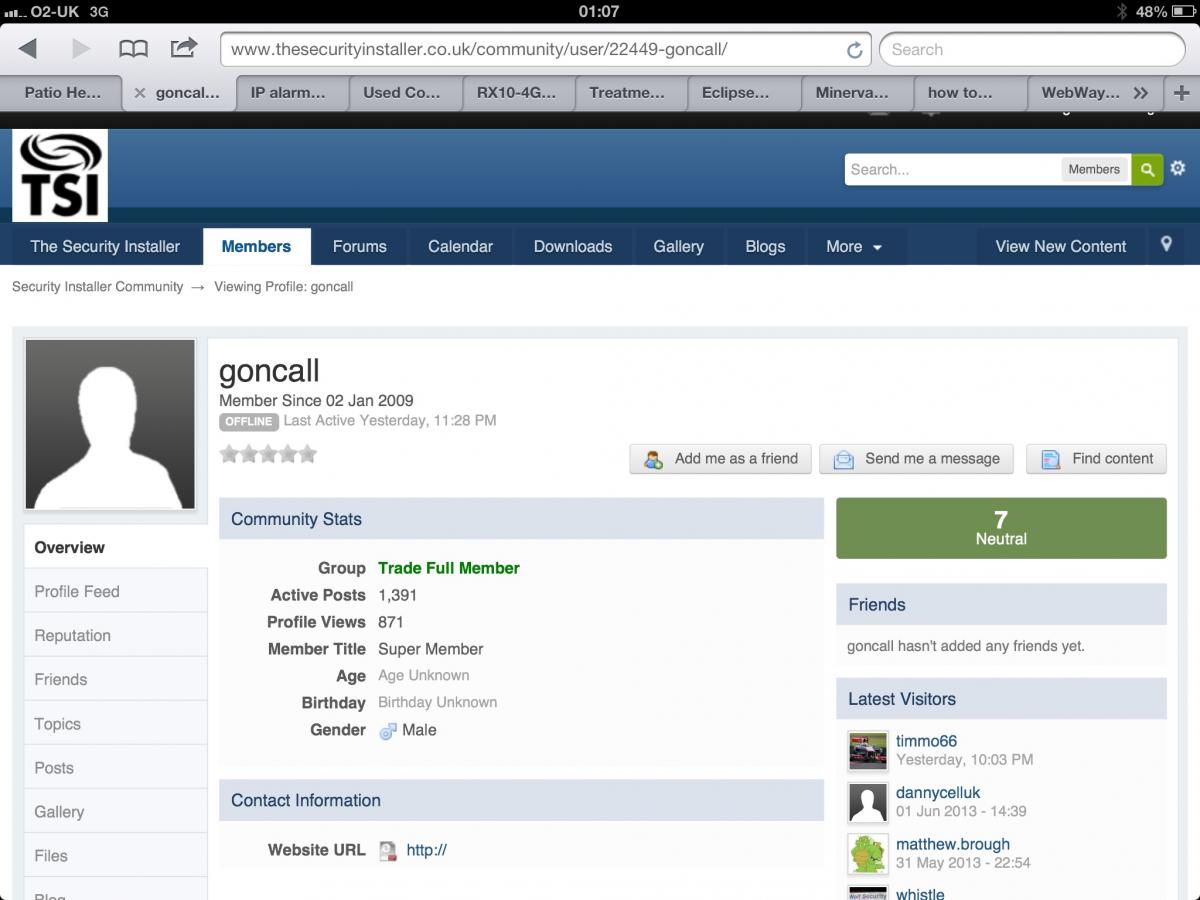Expand the More navigation dropdown

(x=853, y=246)
